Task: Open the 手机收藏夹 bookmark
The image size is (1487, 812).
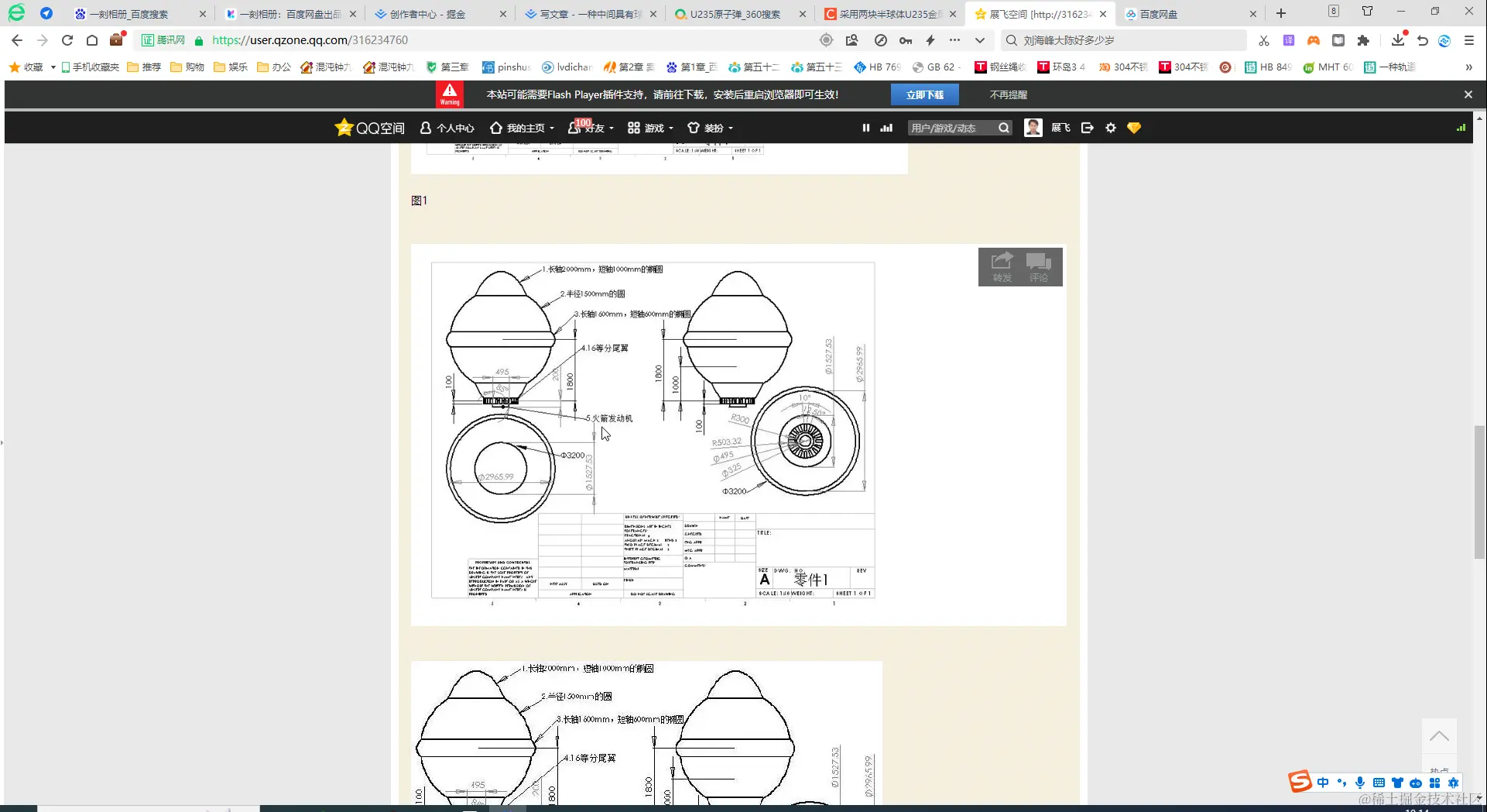Action: pyautogui.click(x=90, y=67)
